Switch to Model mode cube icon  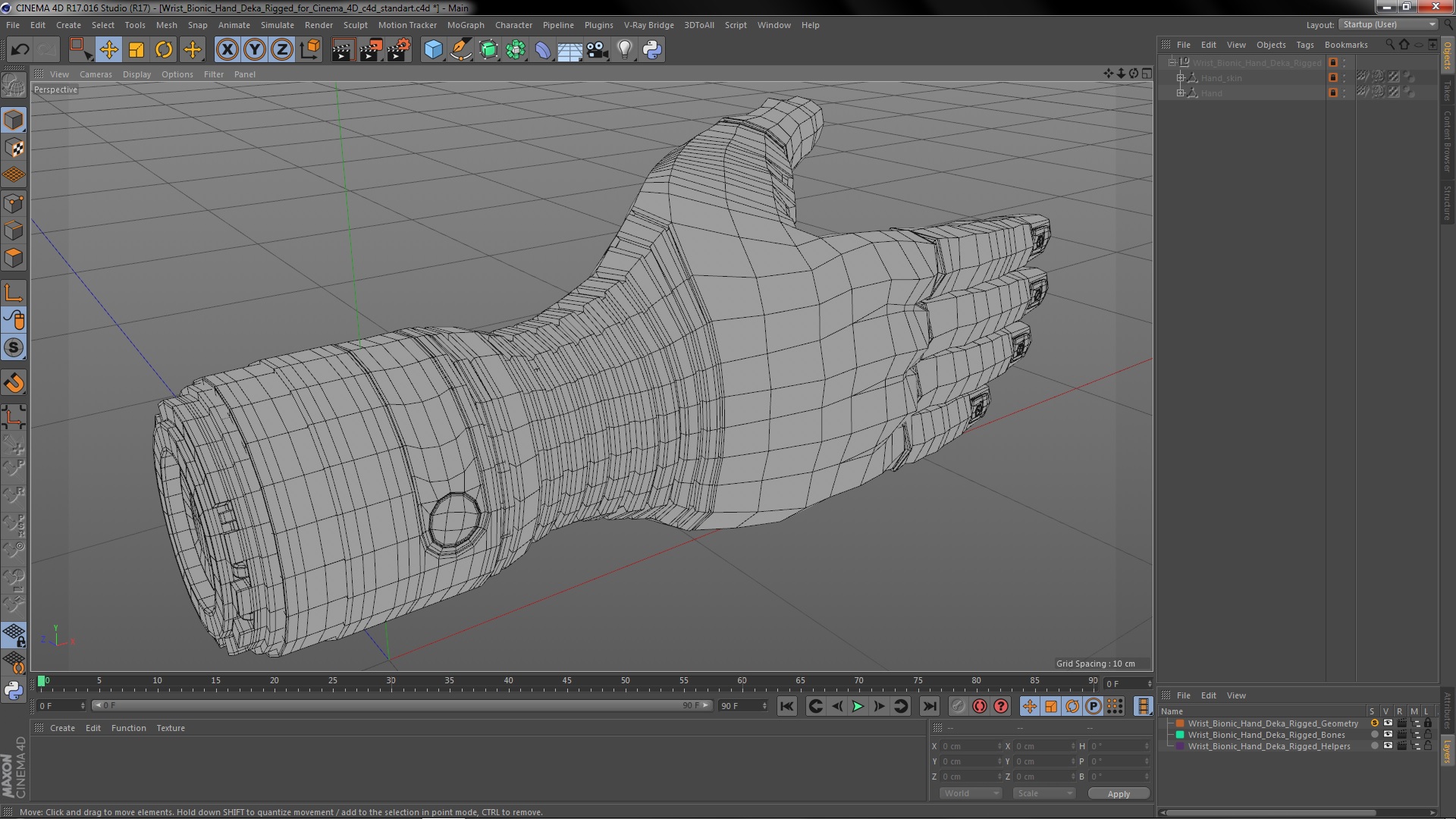click(x=14, y=120)
